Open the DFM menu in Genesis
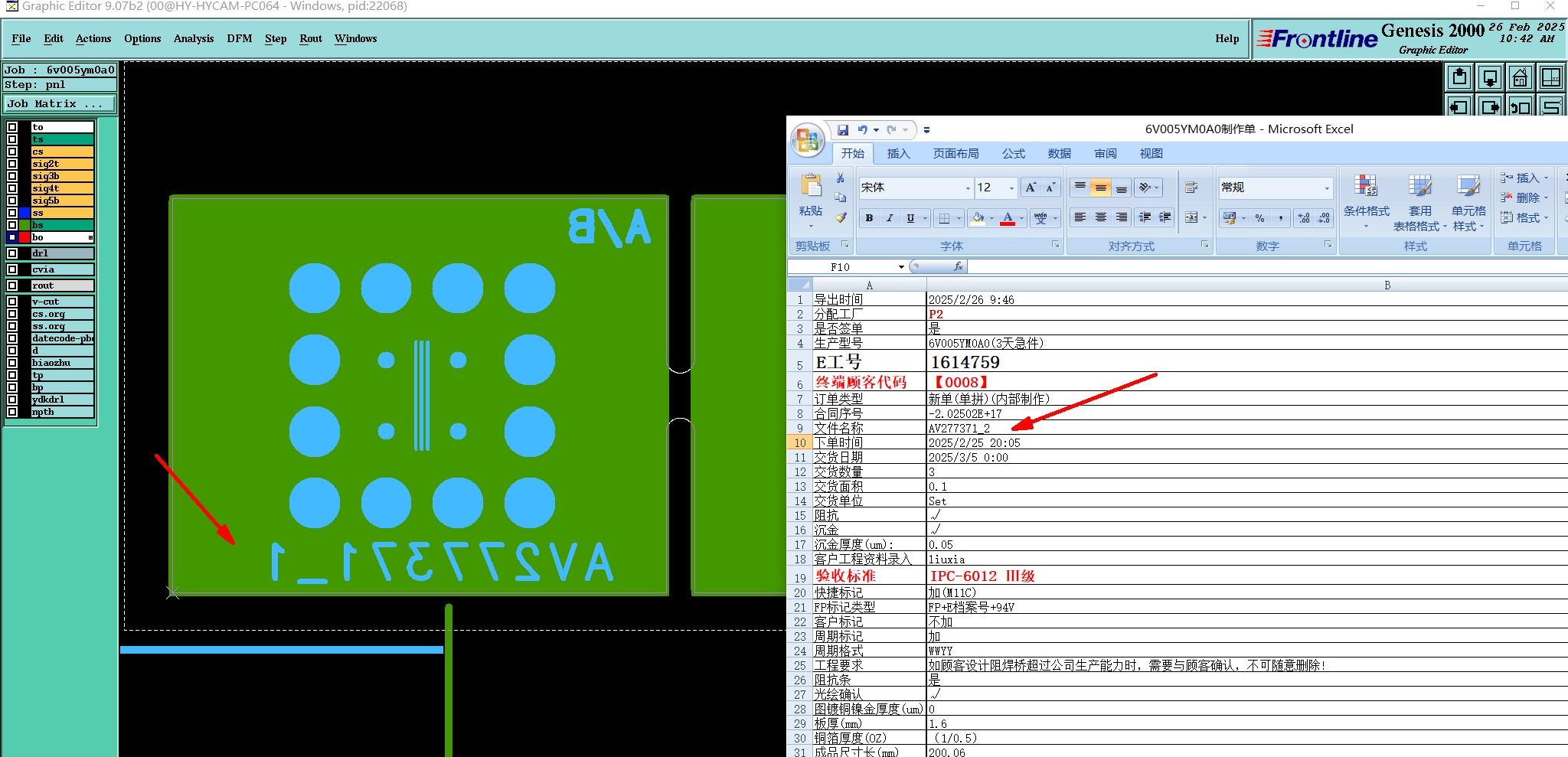The width and height of the screenshot is (1568, 757). [240, 38]
